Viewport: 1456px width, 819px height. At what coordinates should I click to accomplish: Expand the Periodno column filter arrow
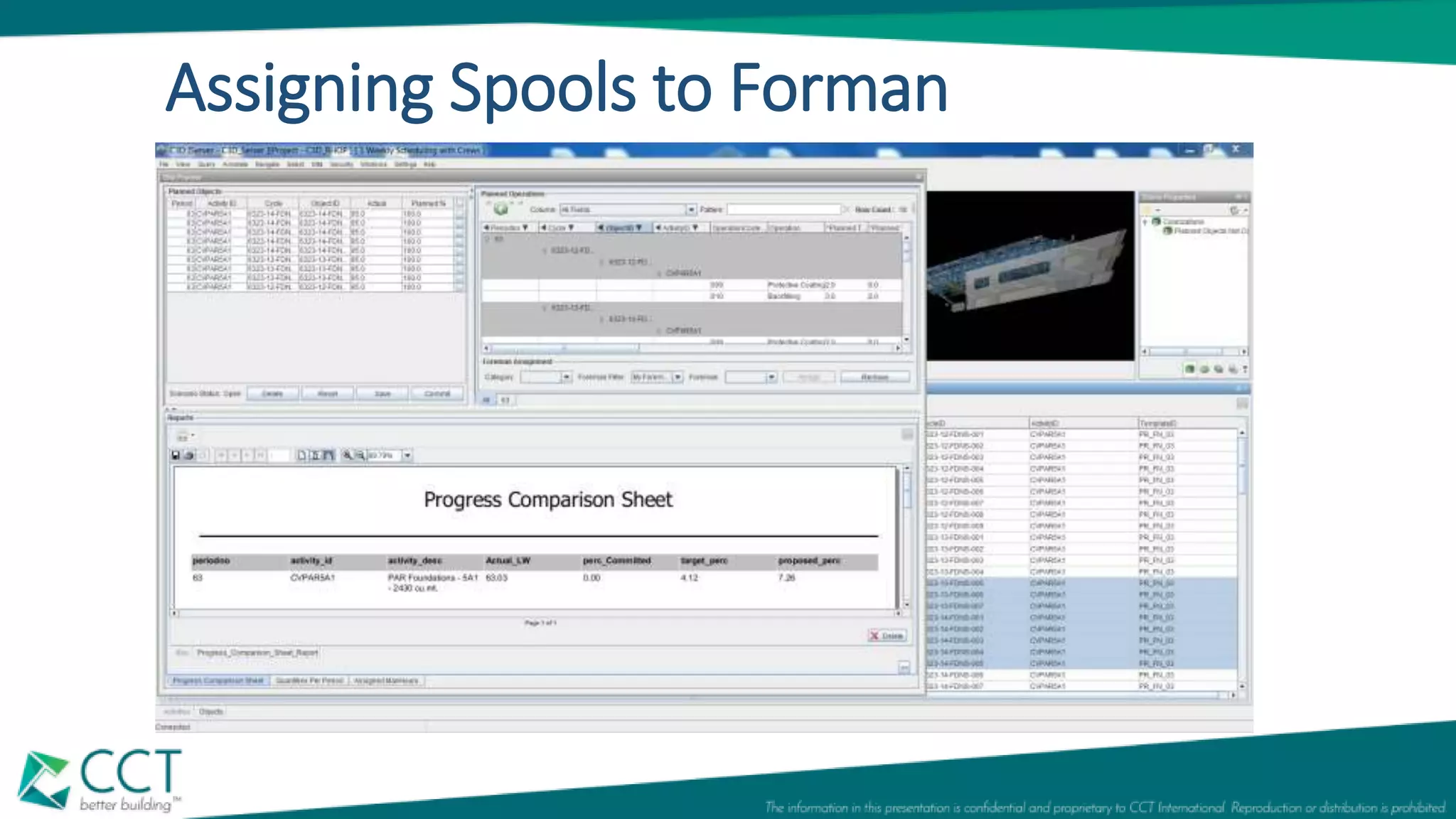[x=525, y=227]
